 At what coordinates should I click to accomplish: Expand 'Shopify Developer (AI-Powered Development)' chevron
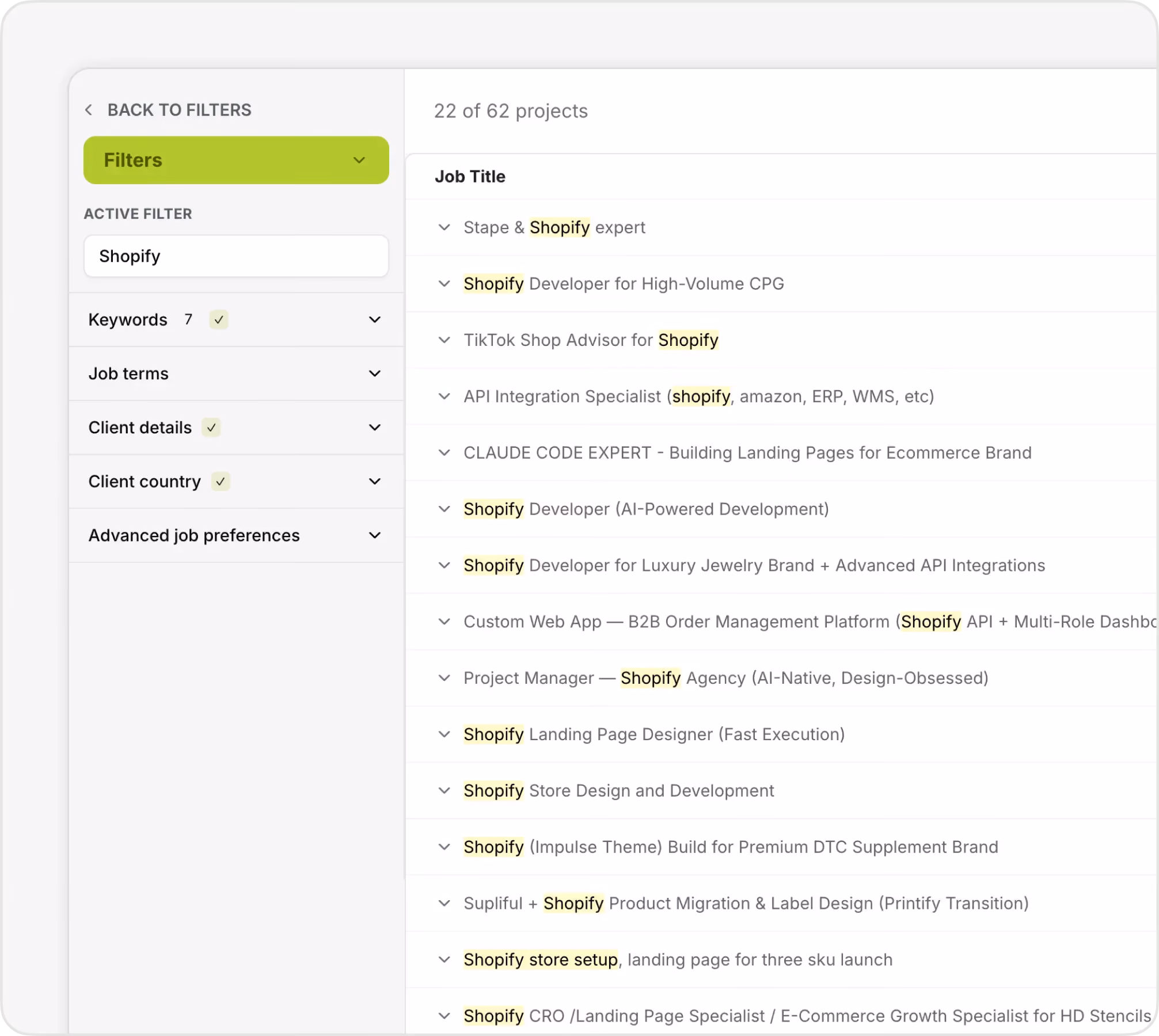444,509
